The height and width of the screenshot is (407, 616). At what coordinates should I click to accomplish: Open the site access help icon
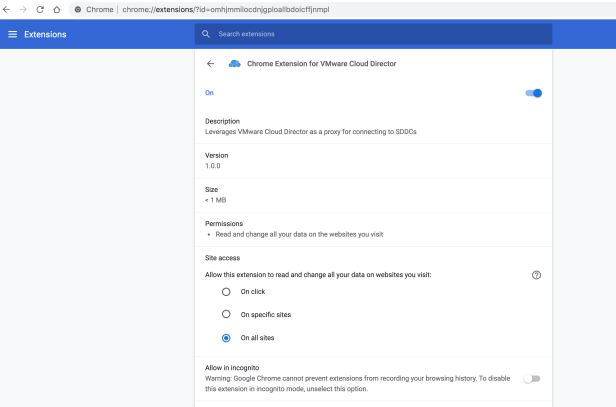[537, 274]
